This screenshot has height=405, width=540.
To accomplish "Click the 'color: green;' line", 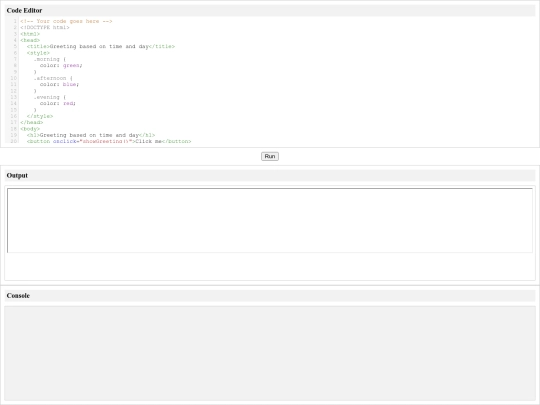I will click(61, 65).
